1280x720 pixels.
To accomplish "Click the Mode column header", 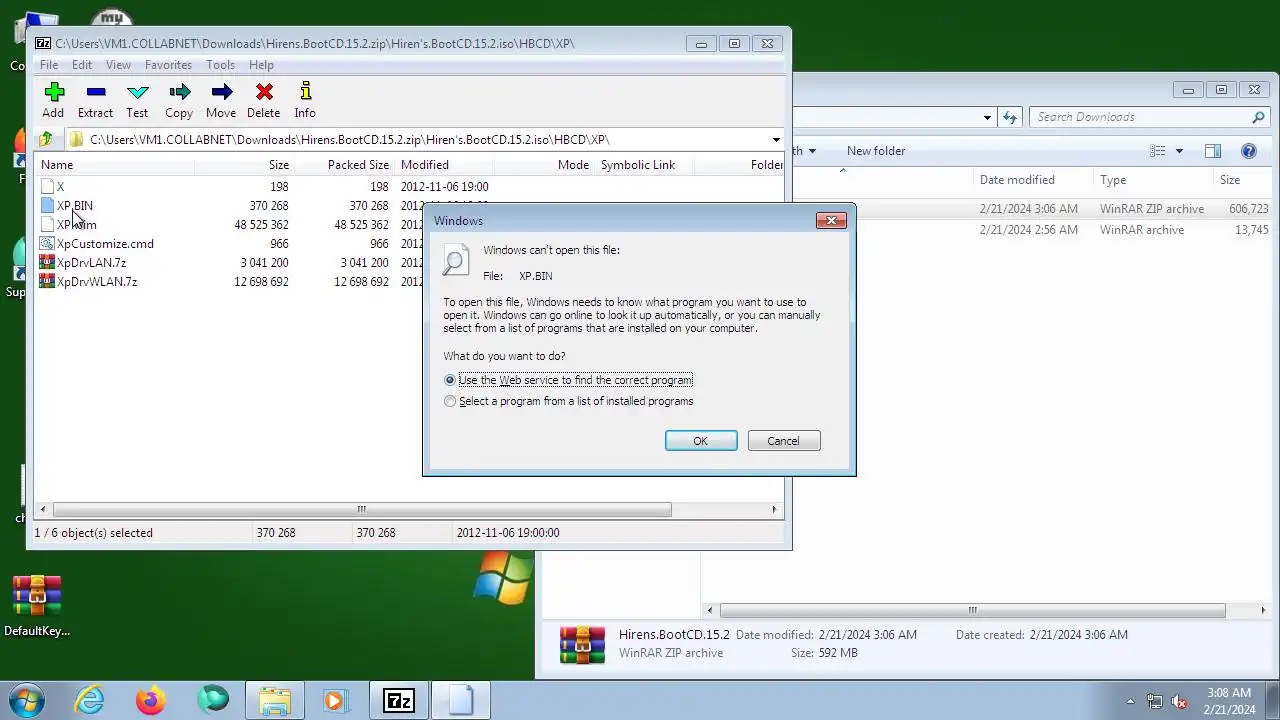I will [544, 165].
